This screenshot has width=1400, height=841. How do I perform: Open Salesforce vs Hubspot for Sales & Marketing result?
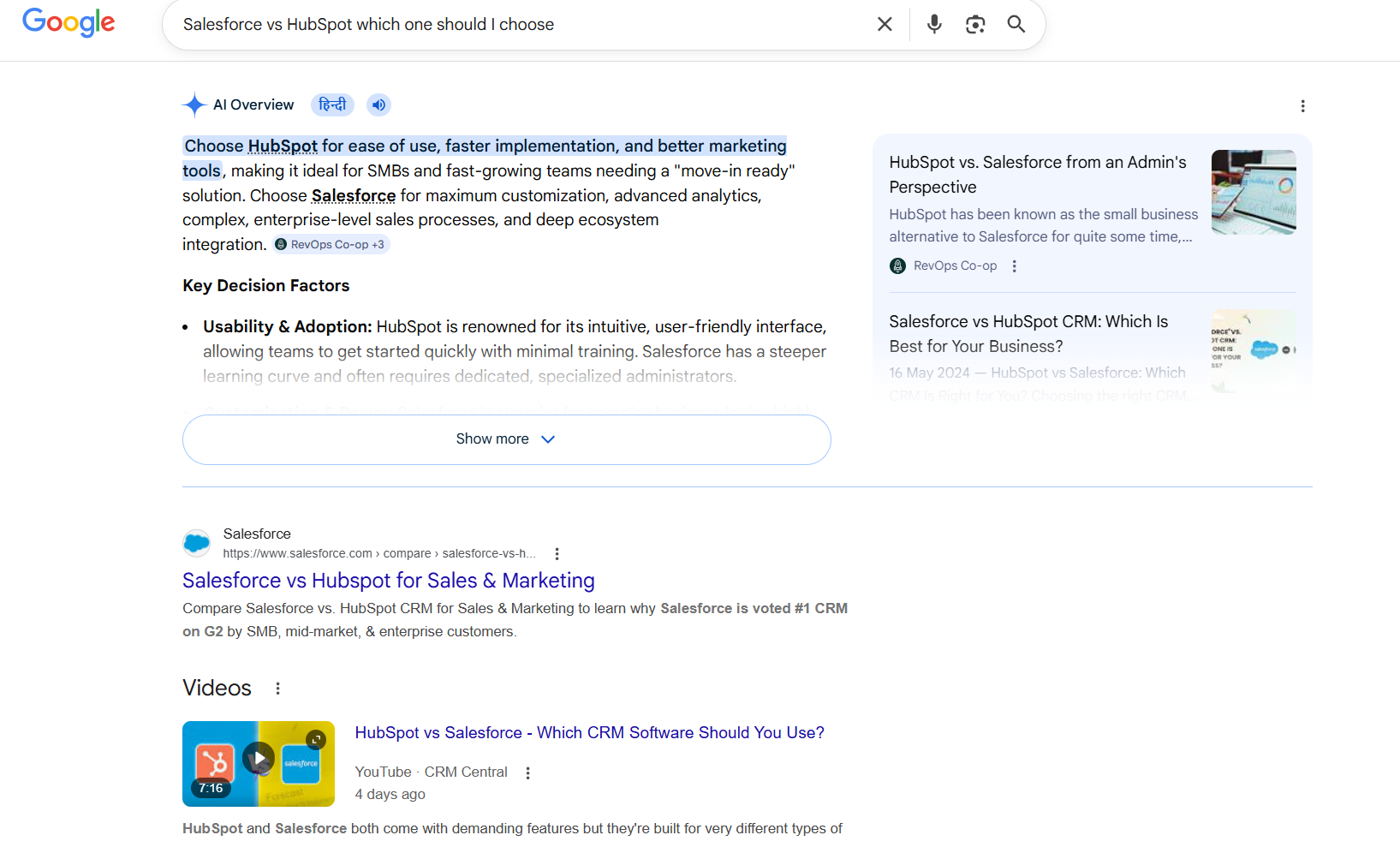(x=389, y=581)
